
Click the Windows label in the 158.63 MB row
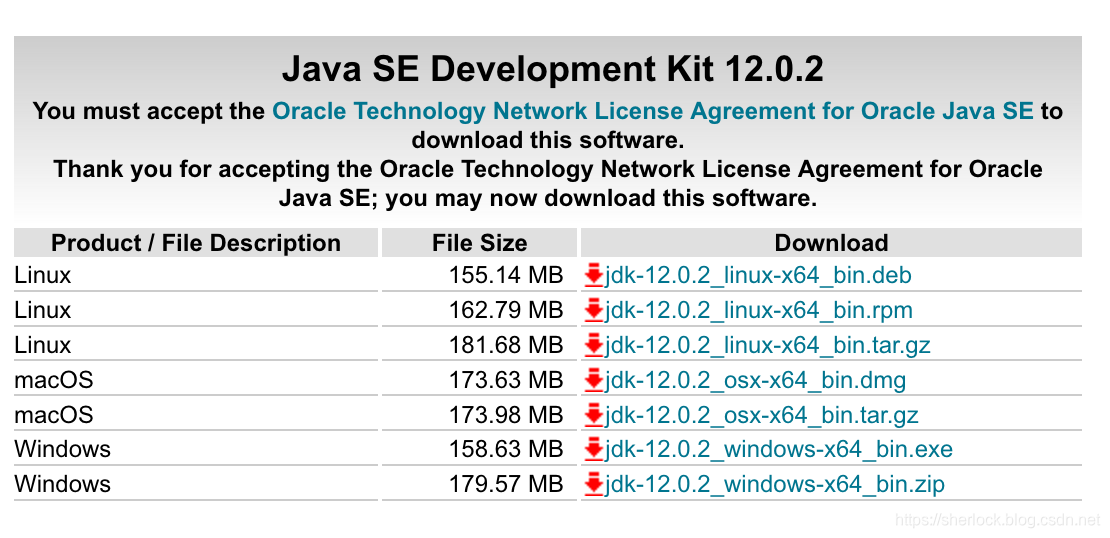tap(62, 449)
